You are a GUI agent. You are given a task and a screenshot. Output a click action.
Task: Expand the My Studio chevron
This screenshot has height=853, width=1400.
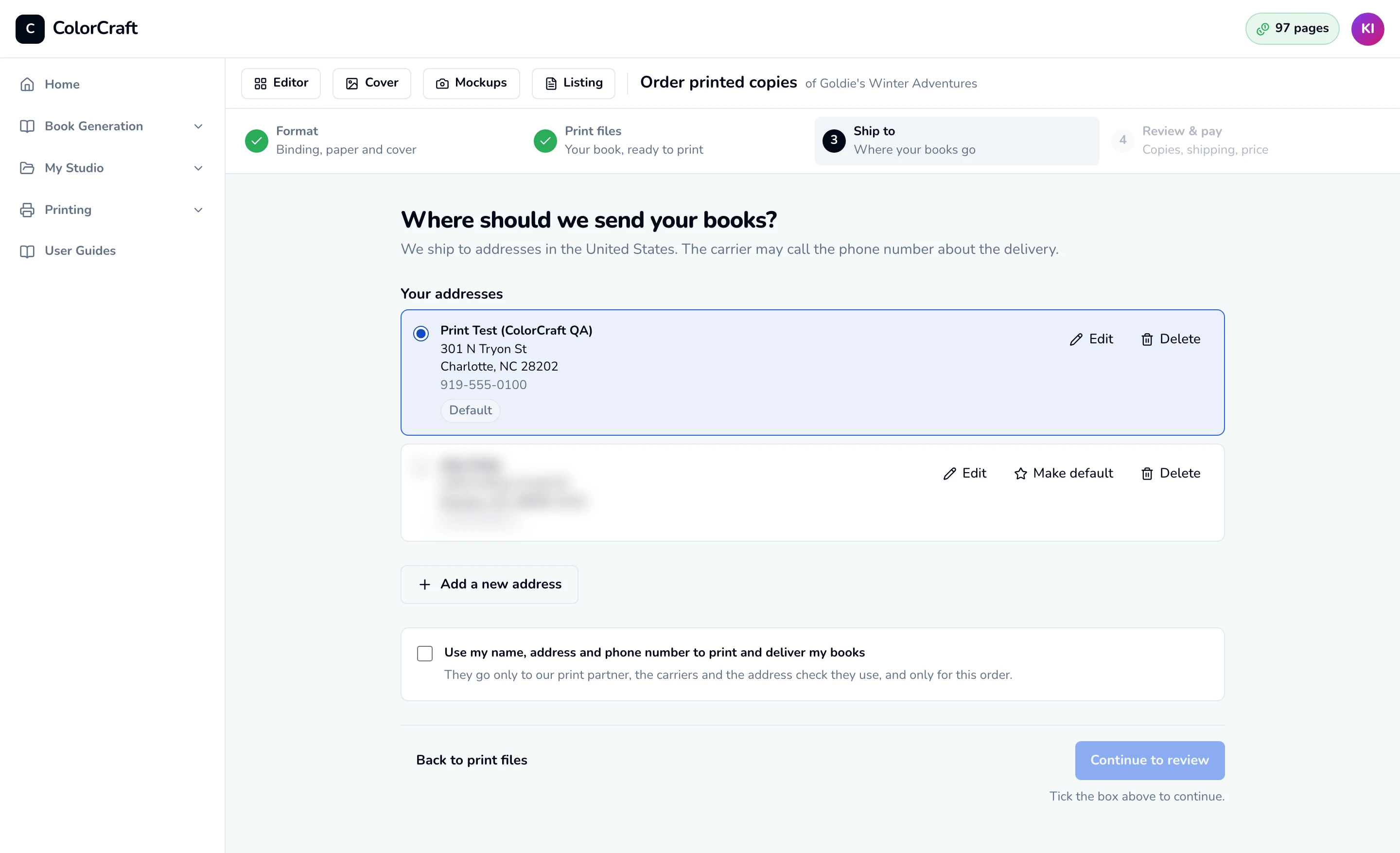pos(198,168)
